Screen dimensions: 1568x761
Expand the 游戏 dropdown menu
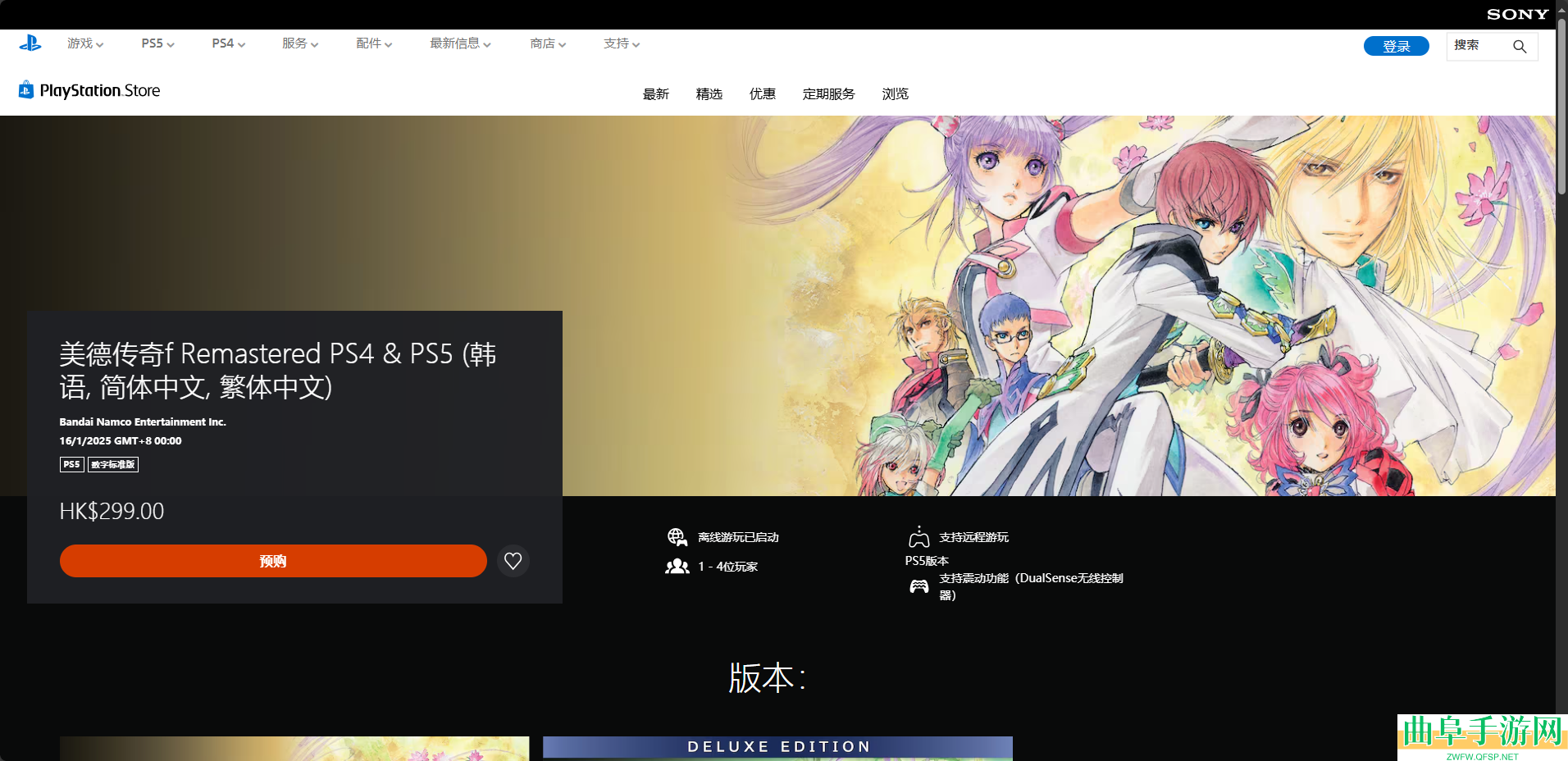[85, 43]
